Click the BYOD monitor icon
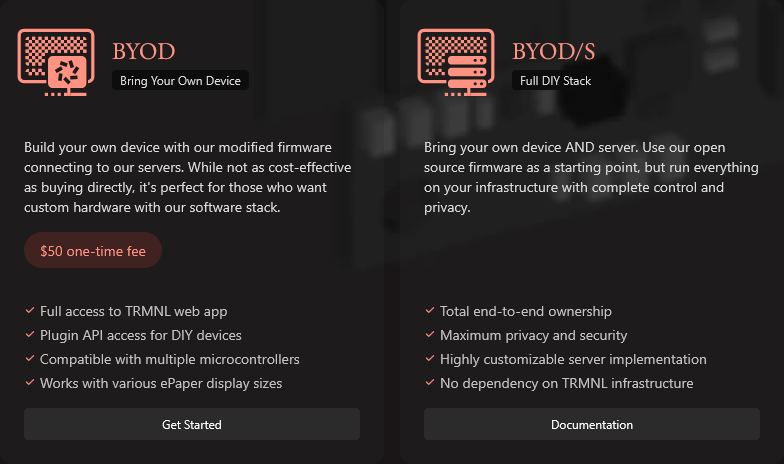The height and width of the screenshot is (464, 784). [56, 62]
